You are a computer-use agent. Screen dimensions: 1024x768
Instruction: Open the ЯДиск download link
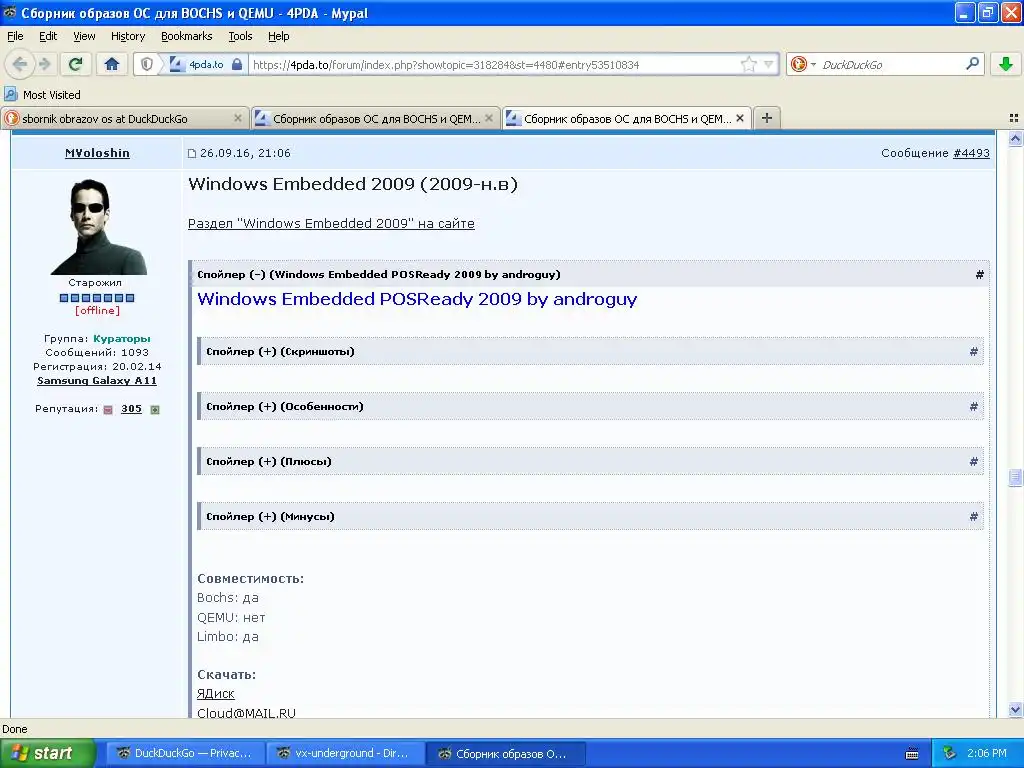tap(216, 694)
